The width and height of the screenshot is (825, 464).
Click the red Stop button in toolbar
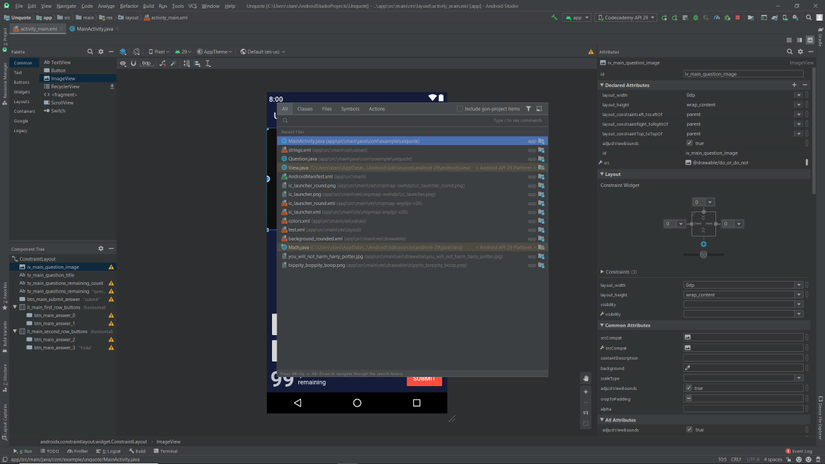coord(738,17)
